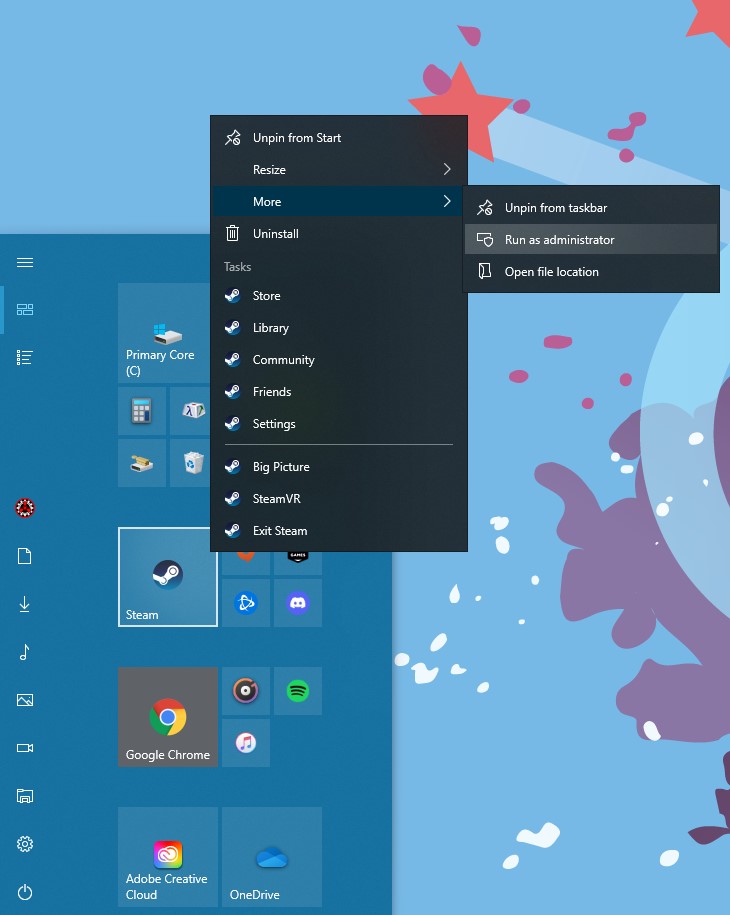Screen dimensions: 730x915
Task: Open the Steam tile
Action: [x=168, y=577]
